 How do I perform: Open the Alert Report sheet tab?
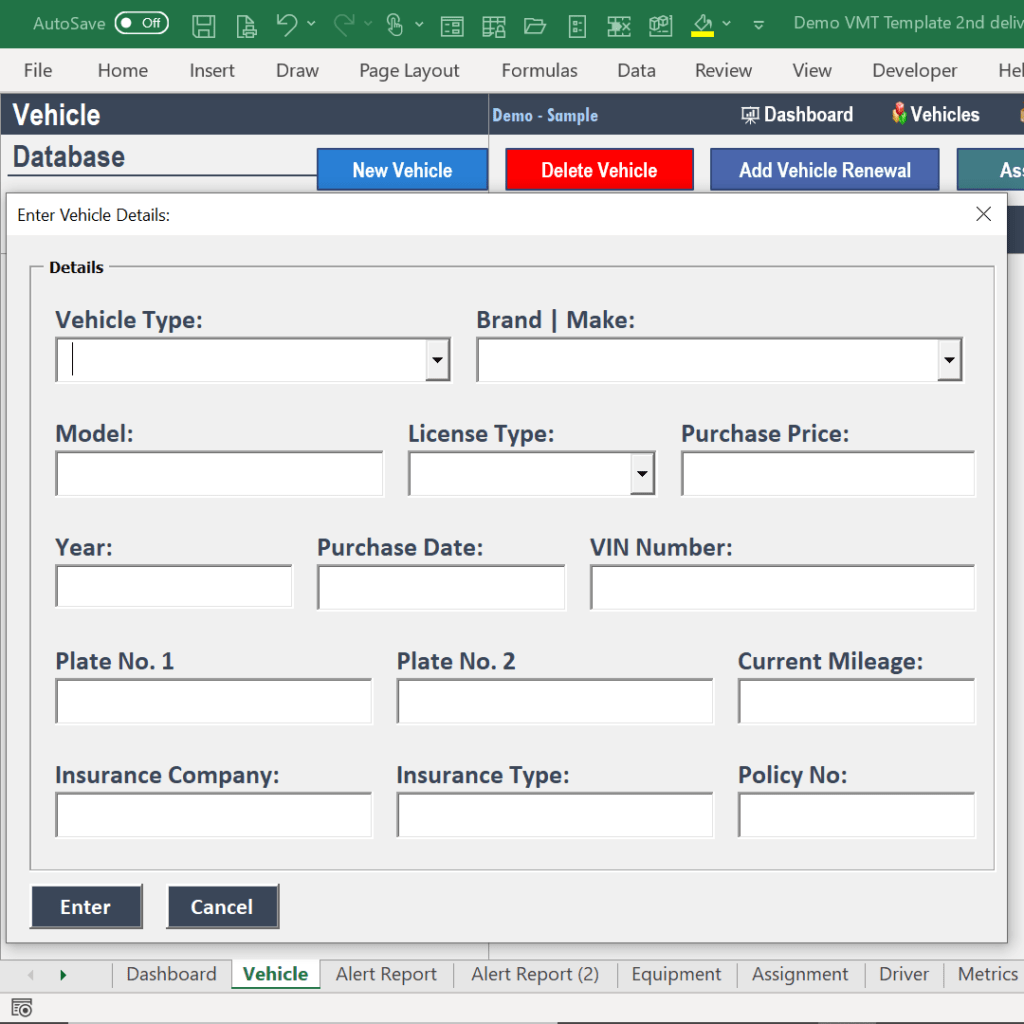click(386, 973)
